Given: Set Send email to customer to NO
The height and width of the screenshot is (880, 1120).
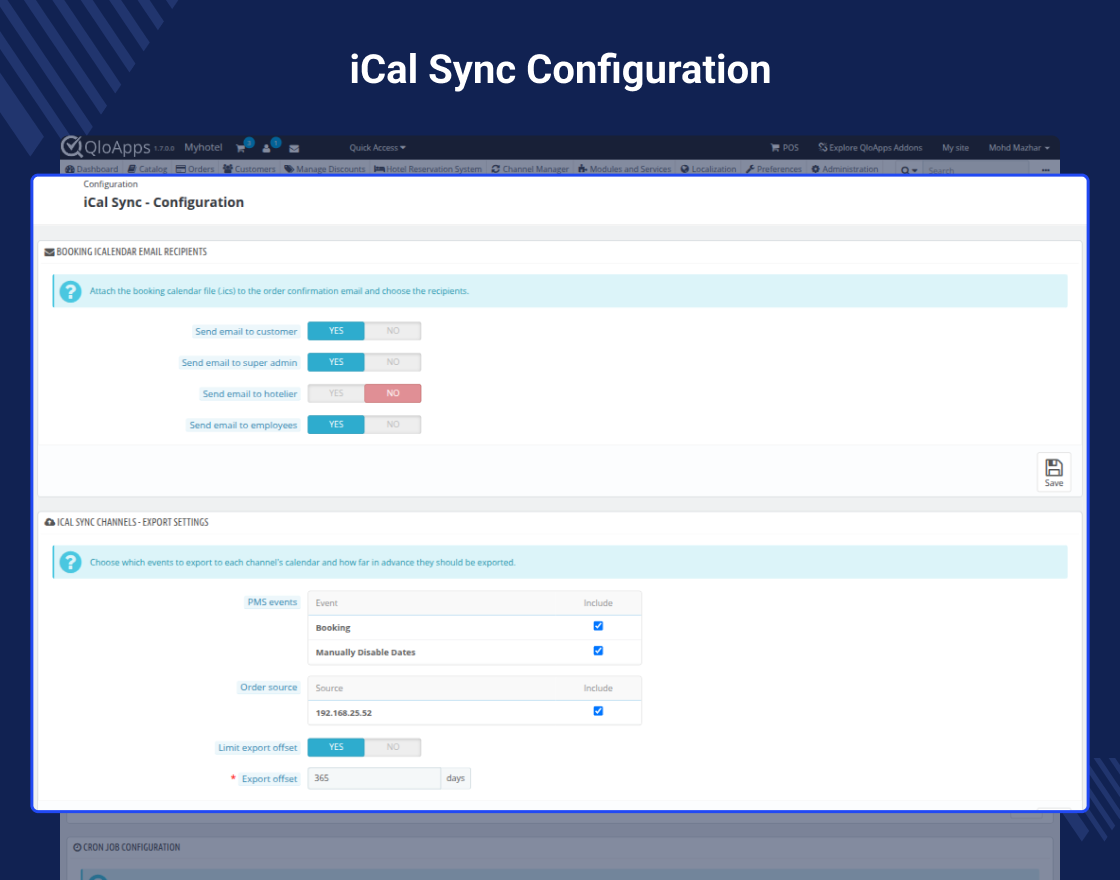Looking at the screenshot, I should [x=392, y=331].
